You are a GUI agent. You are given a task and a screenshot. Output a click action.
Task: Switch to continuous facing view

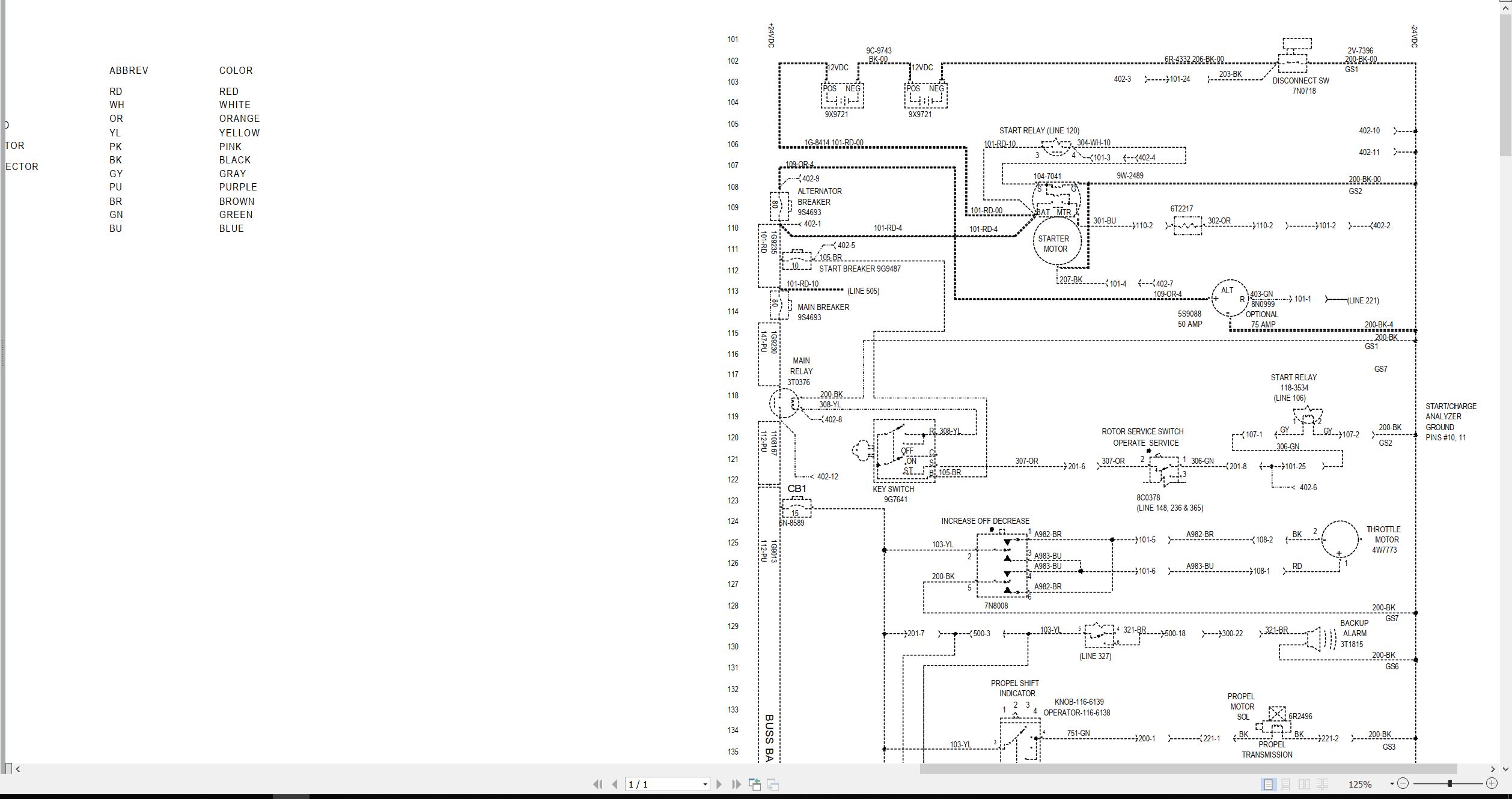pyautogui.click(x=1322, y=784)
